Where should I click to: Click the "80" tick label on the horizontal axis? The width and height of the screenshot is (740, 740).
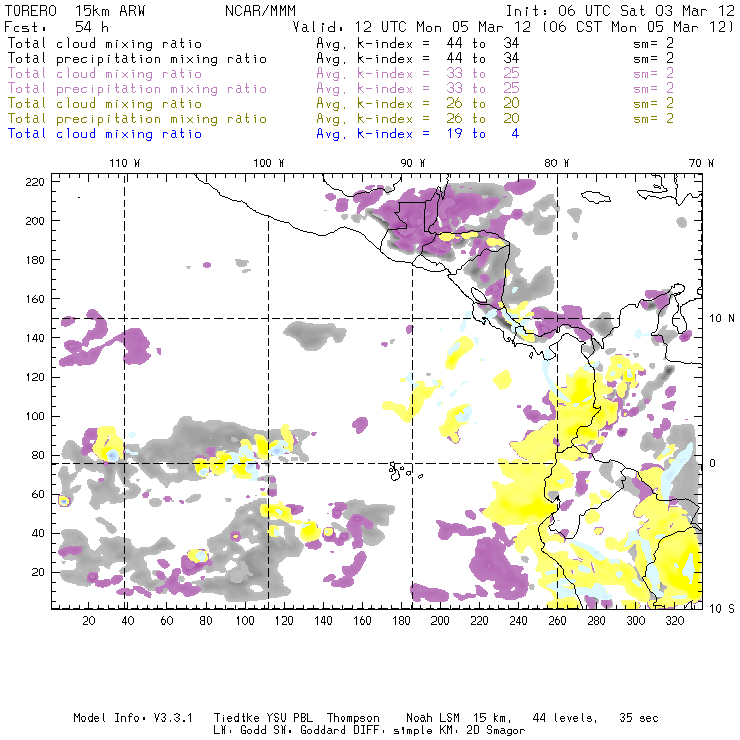coord(206,621)
